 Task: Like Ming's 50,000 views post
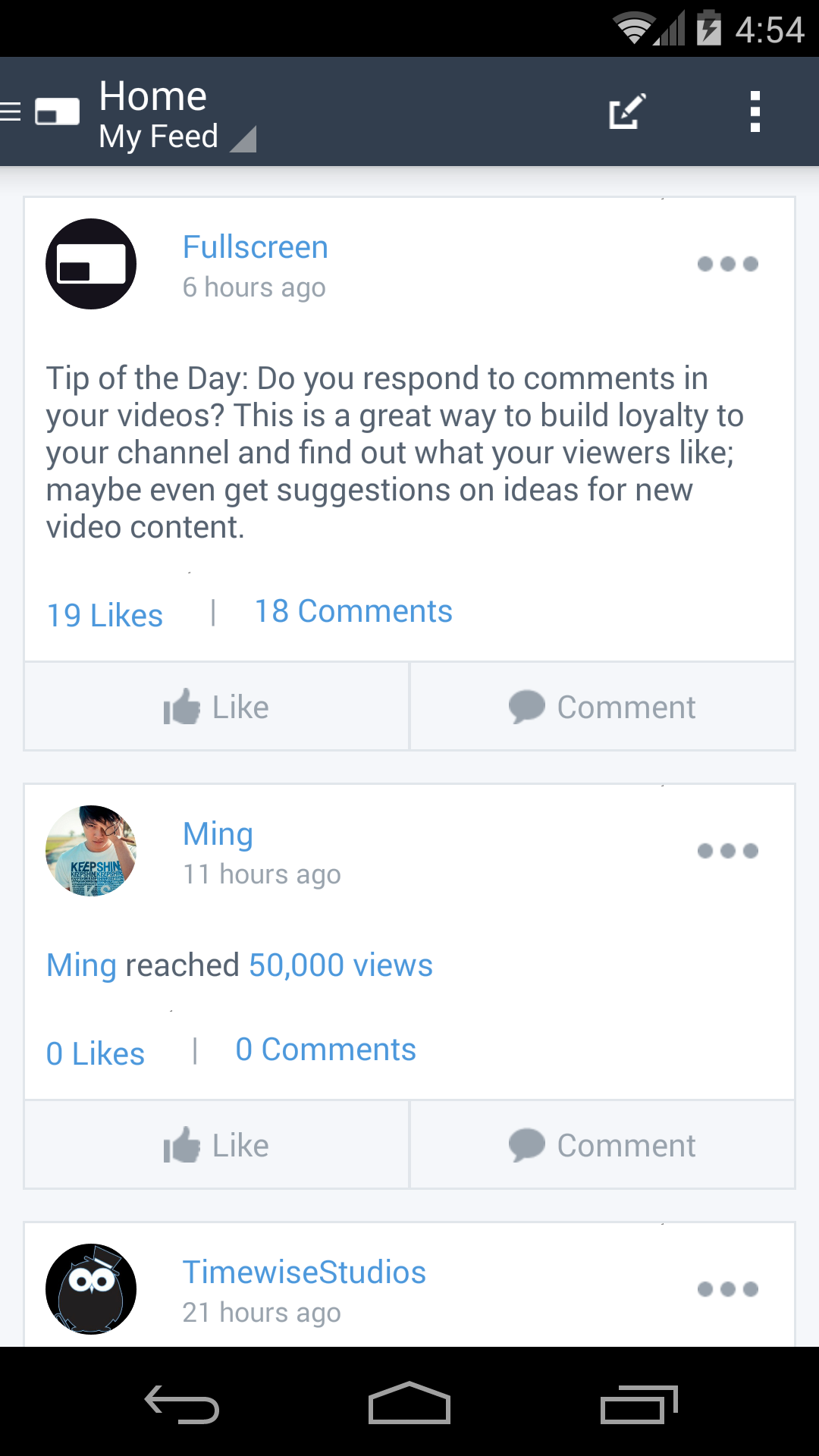[216, 1145]
